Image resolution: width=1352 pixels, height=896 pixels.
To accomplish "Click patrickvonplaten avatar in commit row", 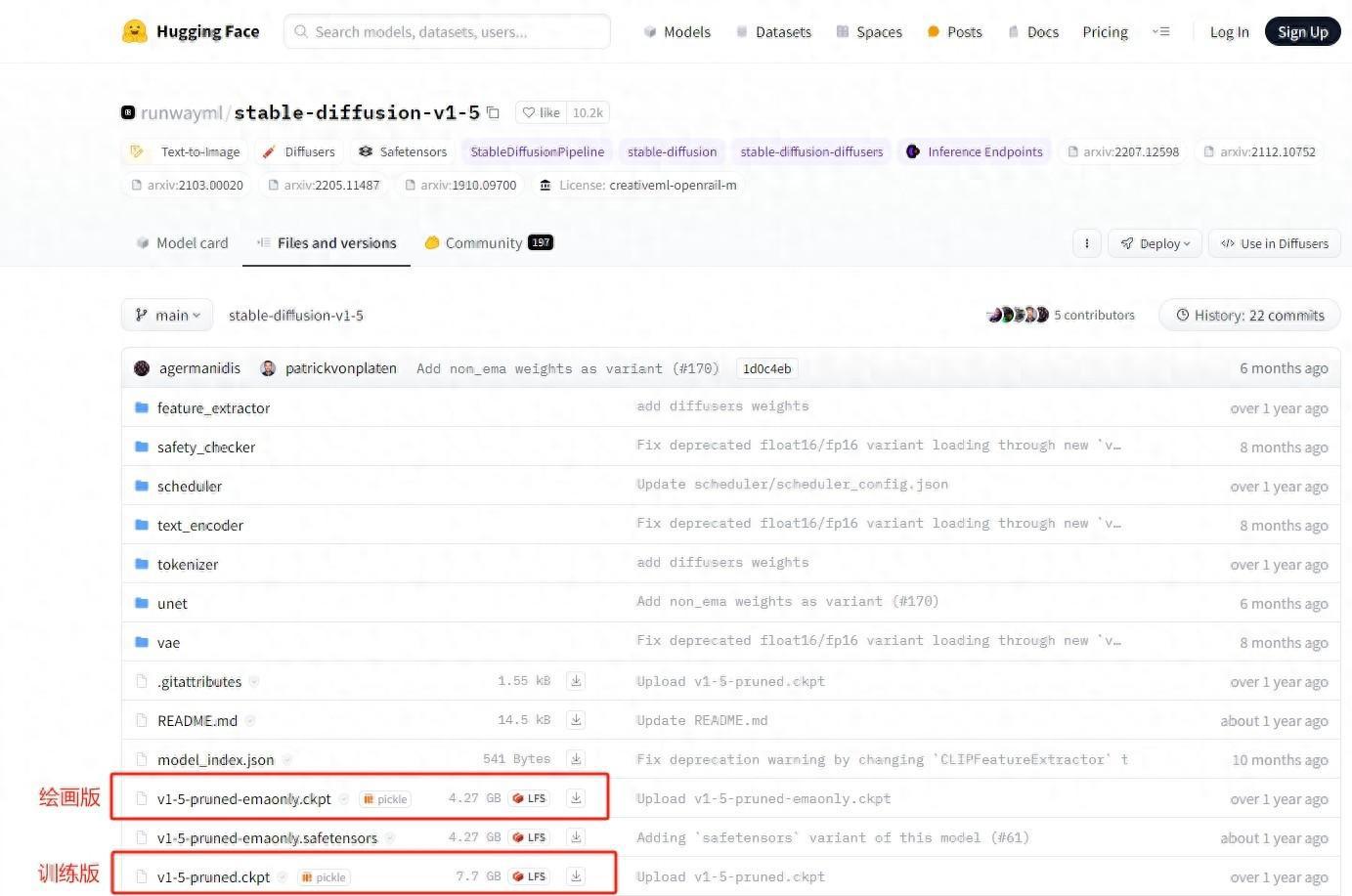I will point(268,368).
